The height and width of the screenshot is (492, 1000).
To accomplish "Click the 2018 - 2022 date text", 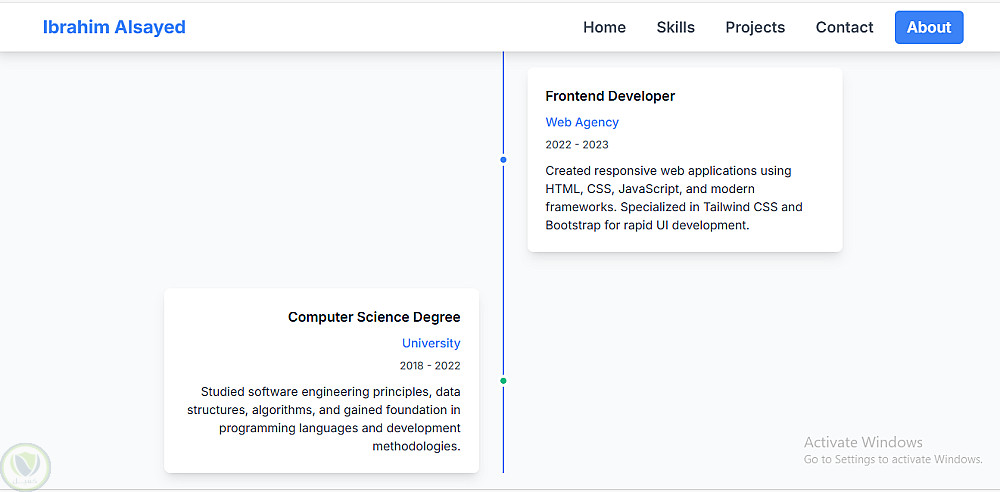I will click(430, 366).
